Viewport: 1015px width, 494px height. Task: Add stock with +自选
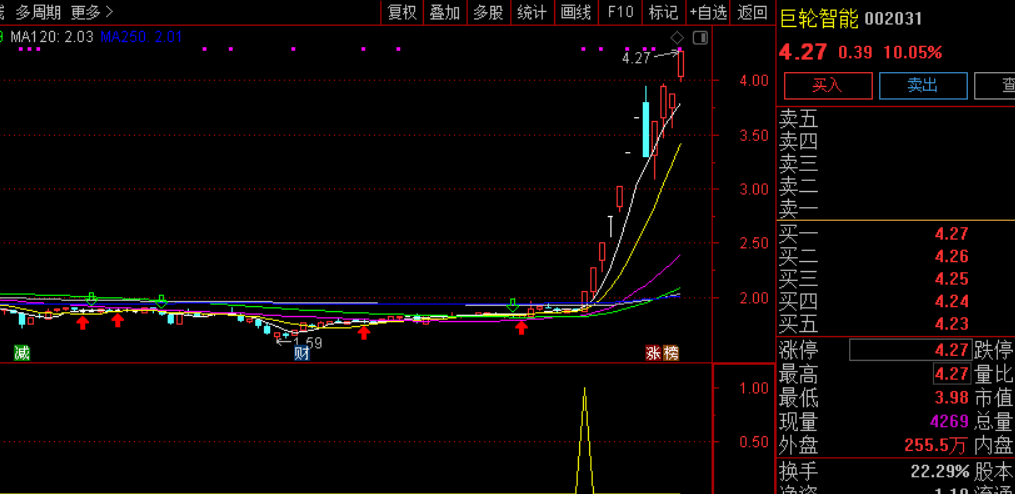click(x=708, y=12)
